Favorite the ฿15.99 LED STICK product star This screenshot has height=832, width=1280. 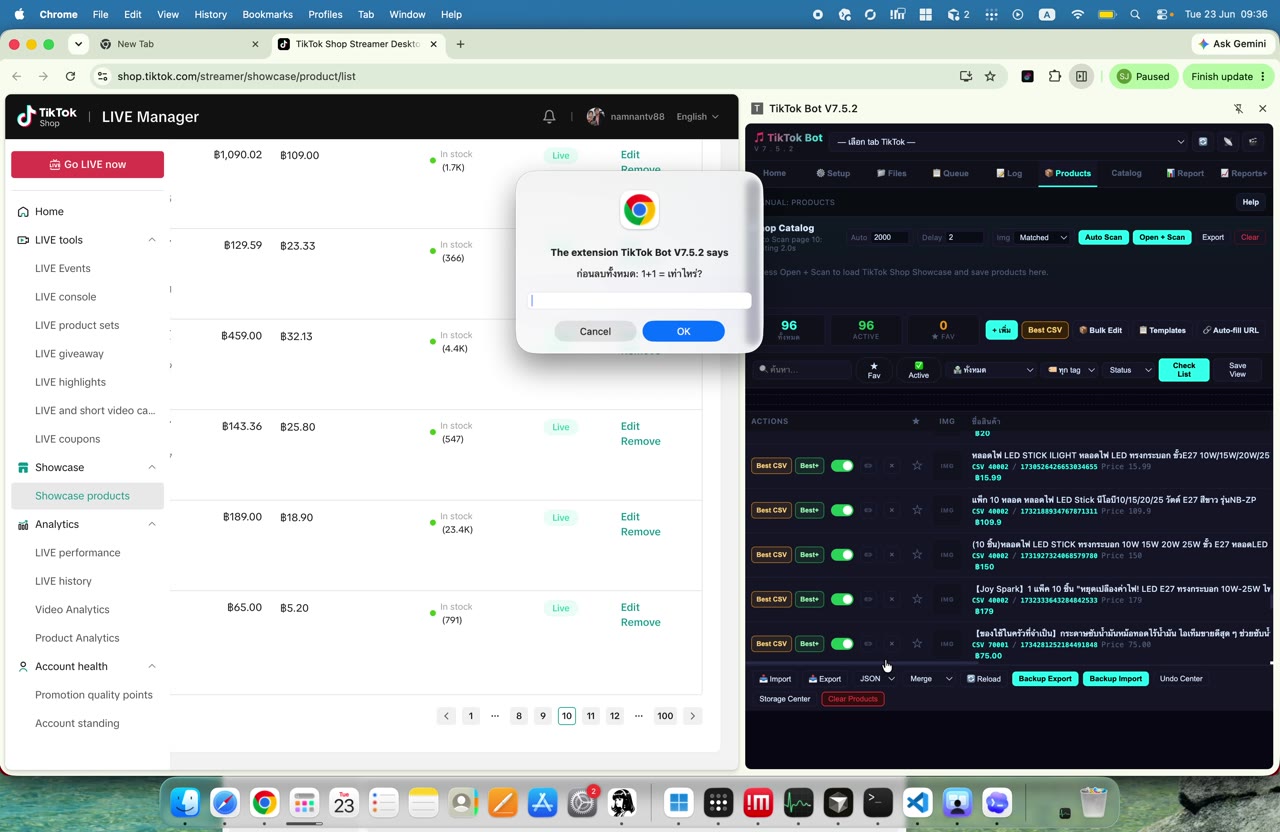point(917,466)
